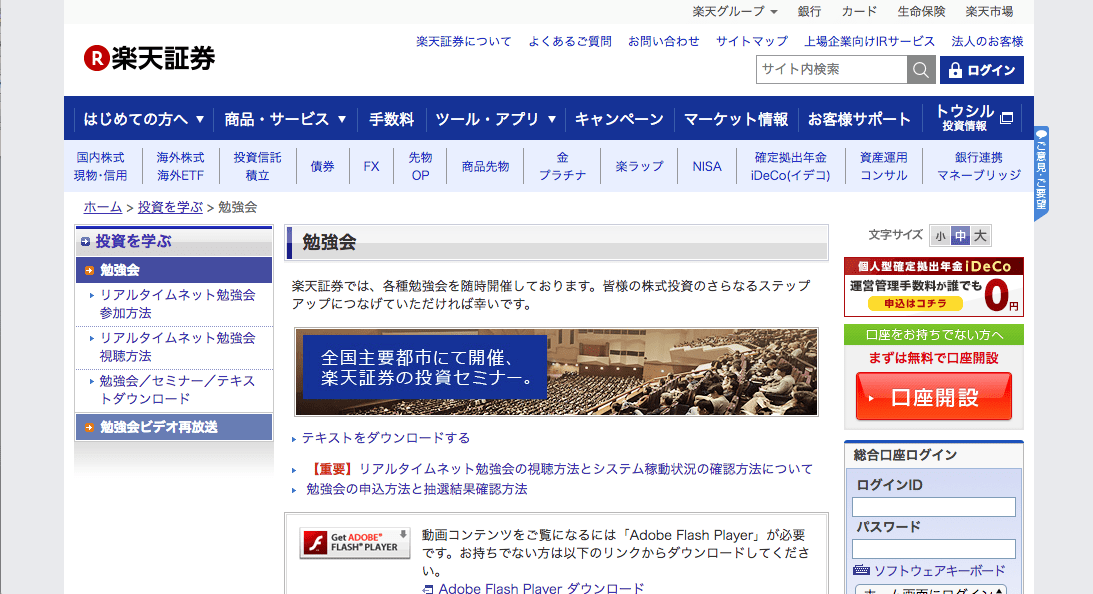Click the ご意見・ご要望 feedback side tab
1093x594 pixels.
pyautogui.click(x=1041, y=172)
